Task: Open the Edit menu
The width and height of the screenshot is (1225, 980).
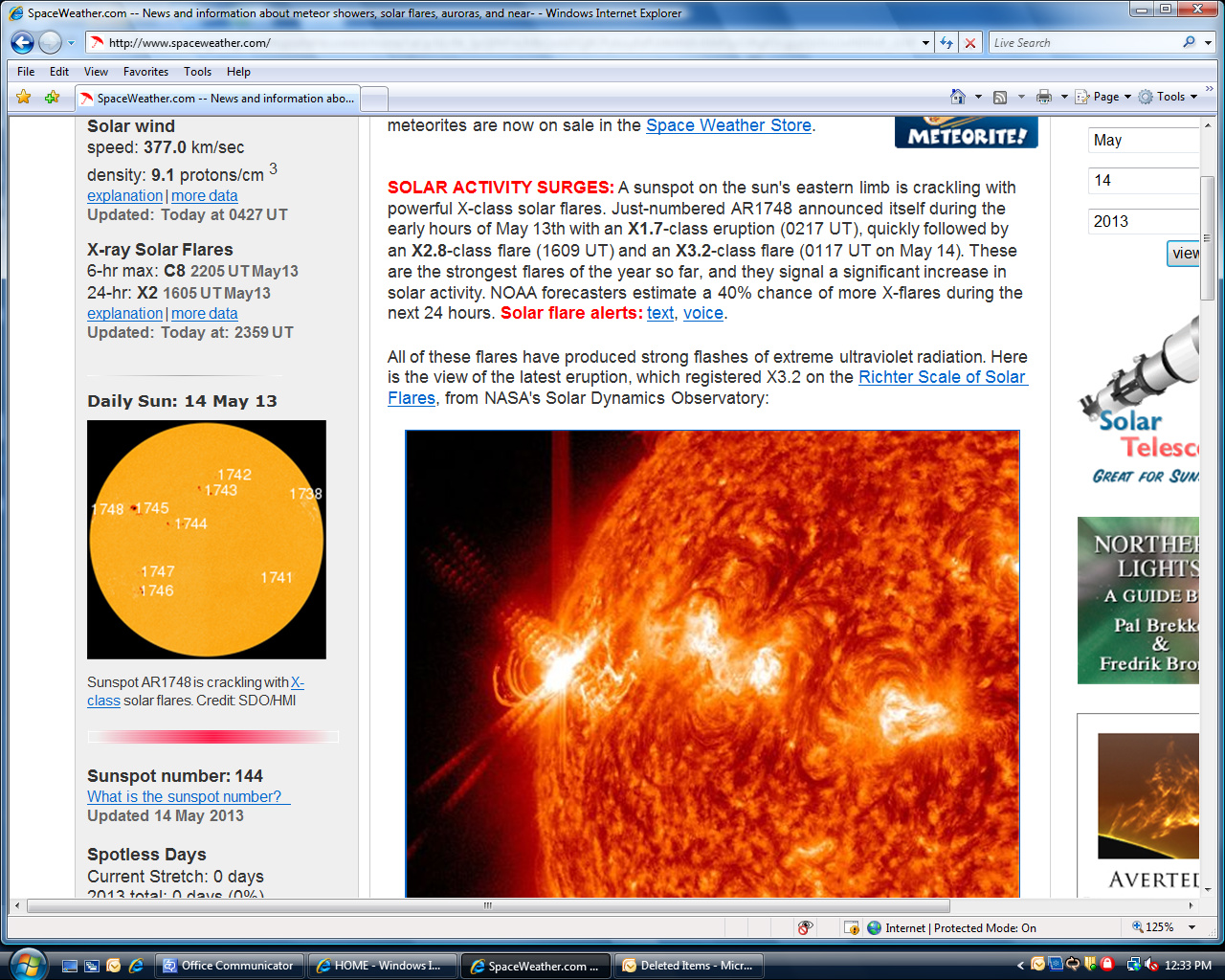Action: (x=59, y=72)
